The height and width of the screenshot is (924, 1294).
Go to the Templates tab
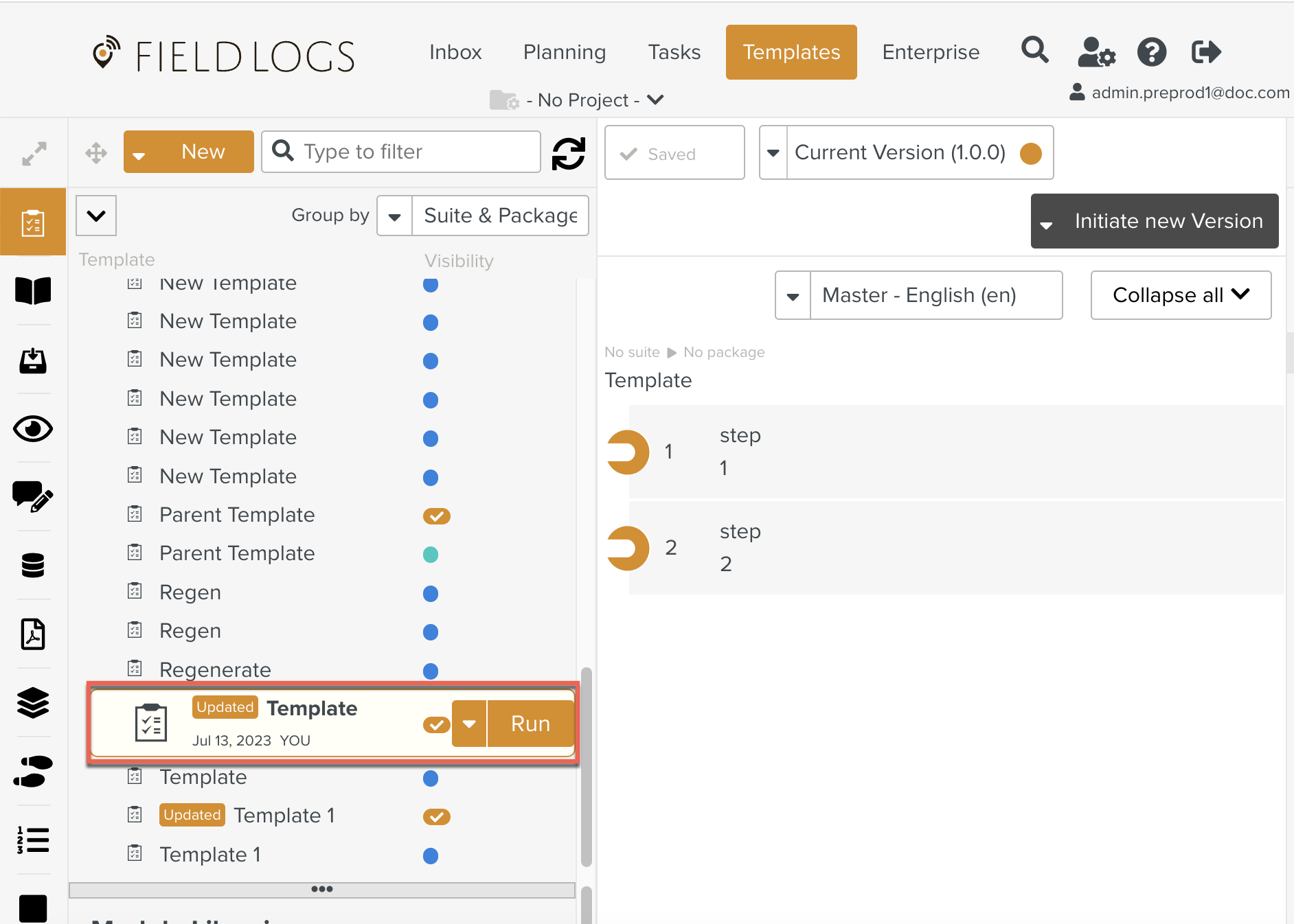(x=791, y=52)
